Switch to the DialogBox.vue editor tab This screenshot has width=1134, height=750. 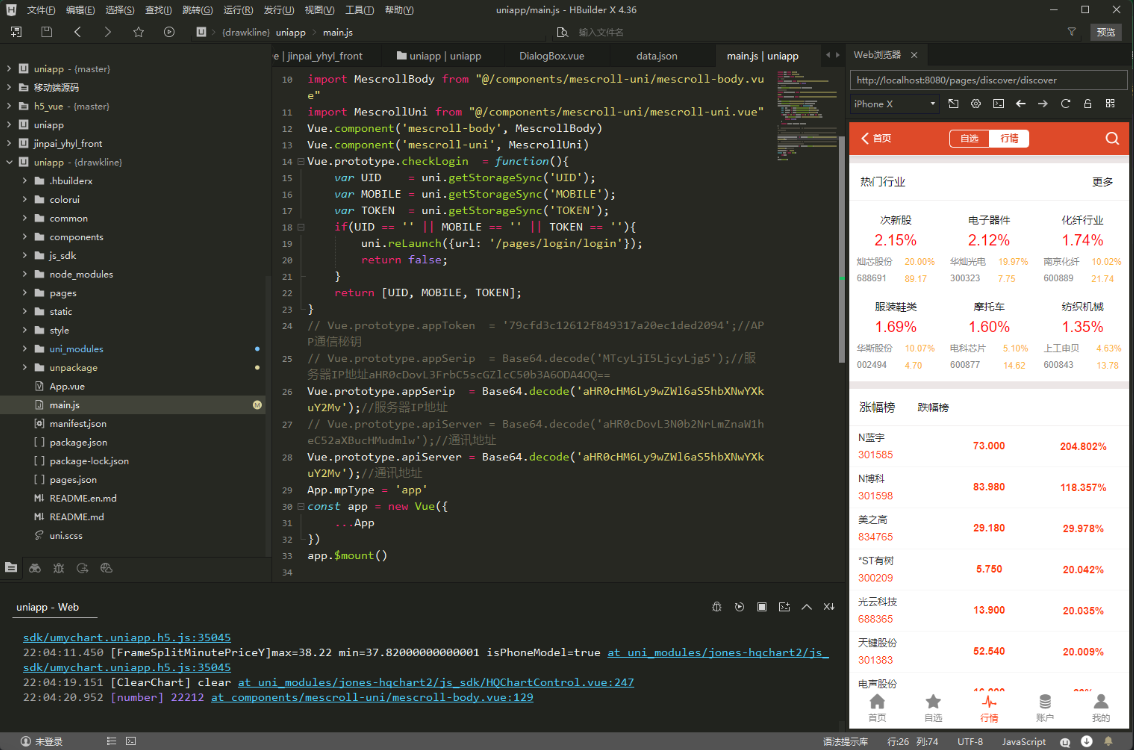click(552, 56)
